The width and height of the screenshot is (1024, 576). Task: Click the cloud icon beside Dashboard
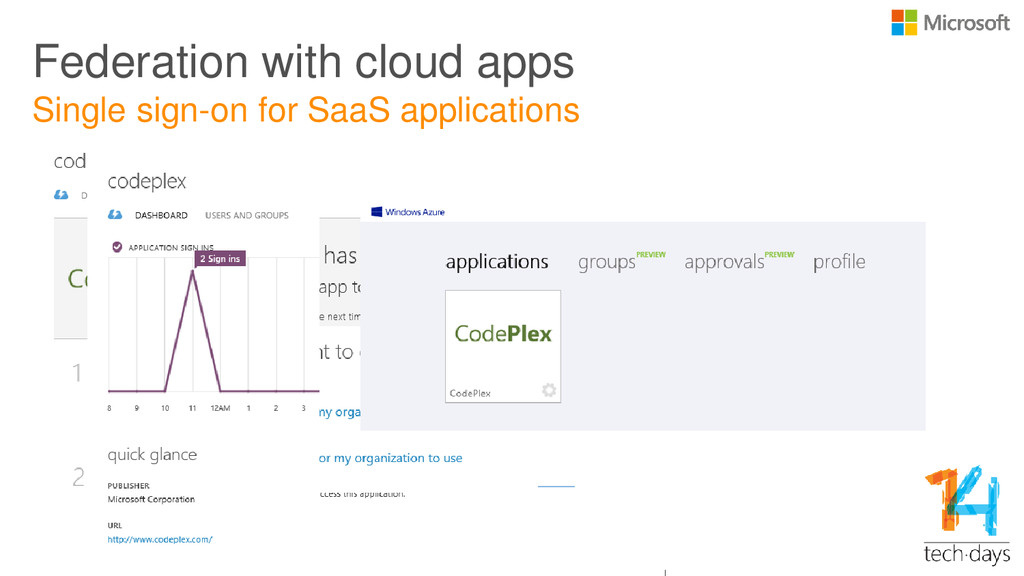(x=115, y=214)
